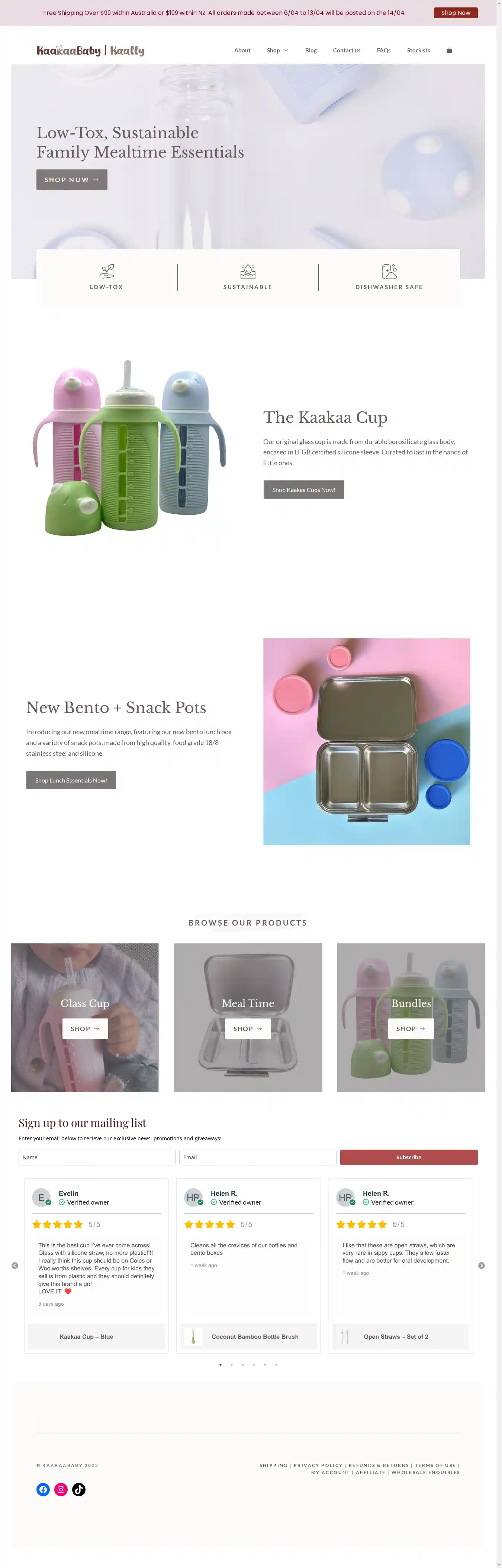Click the Dishwasher Safe icon

[x=389, y=271]
